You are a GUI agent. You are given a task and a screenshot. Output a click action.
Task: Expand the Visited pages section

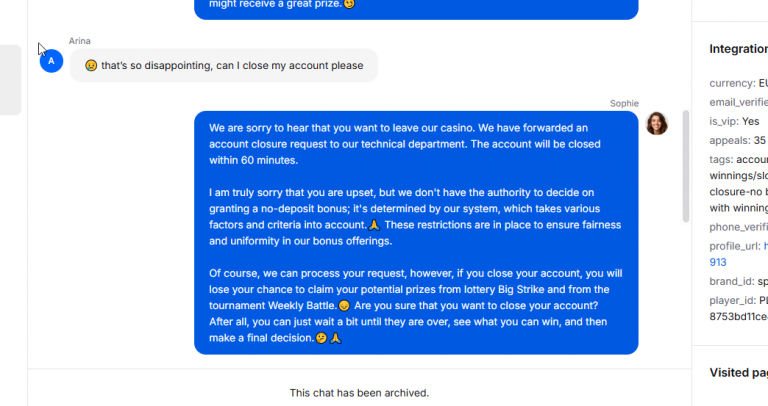[x=739, y=373]
